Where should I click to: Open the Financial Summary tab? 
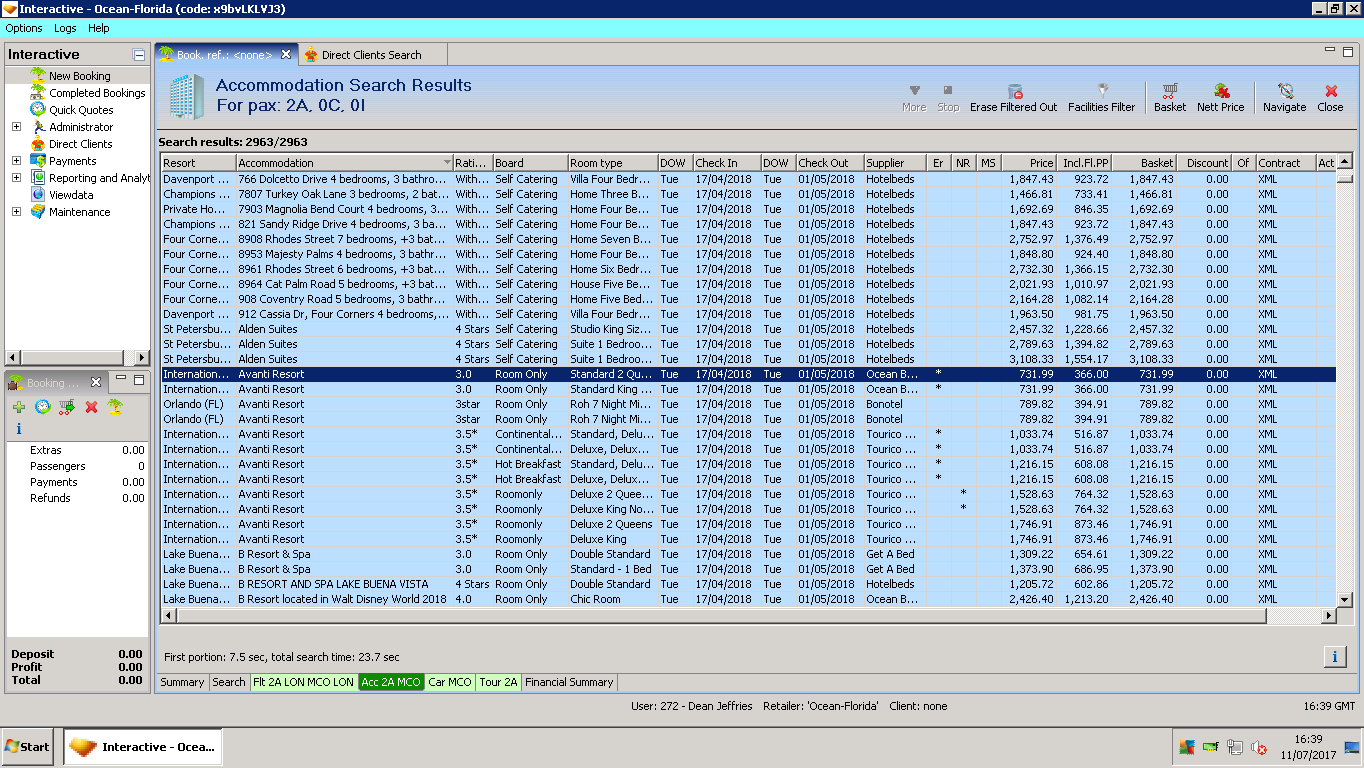(x=569, y=682)
